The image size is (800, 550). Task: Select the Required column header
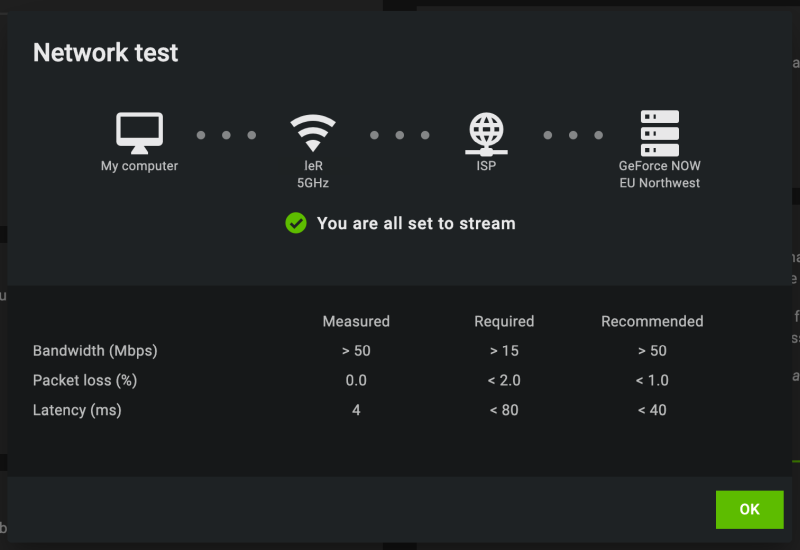tap(504, 321)
